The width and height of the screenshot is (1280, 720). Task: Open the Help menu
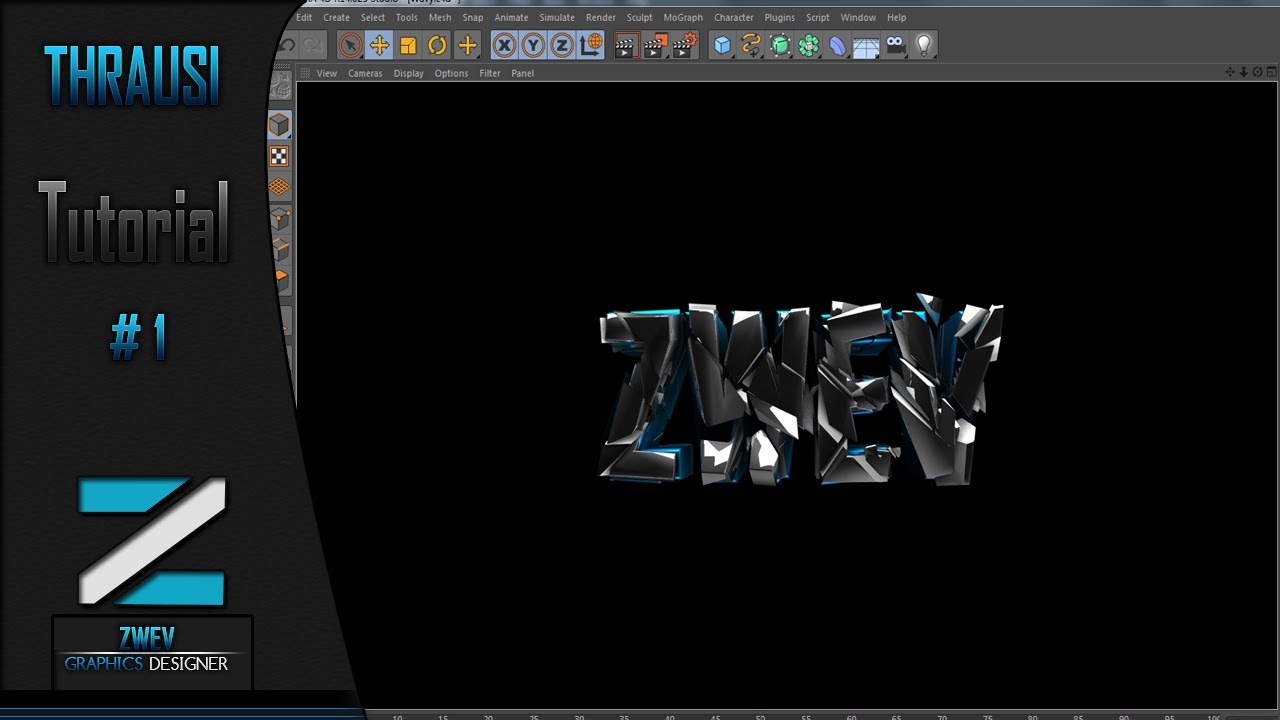[x=897, y=17]
